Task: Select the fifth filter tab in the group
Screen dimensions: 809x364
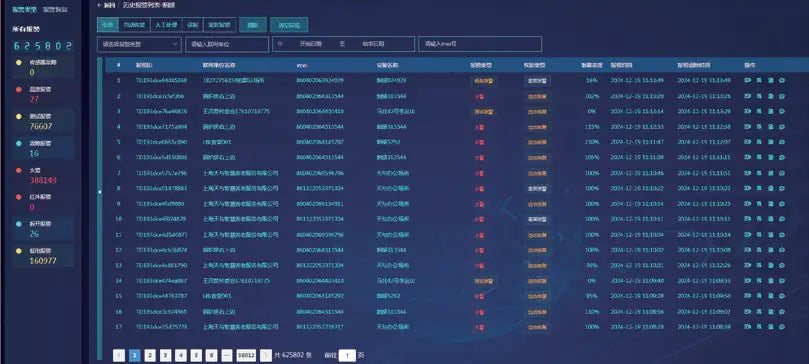Action: tap(220, 25)
